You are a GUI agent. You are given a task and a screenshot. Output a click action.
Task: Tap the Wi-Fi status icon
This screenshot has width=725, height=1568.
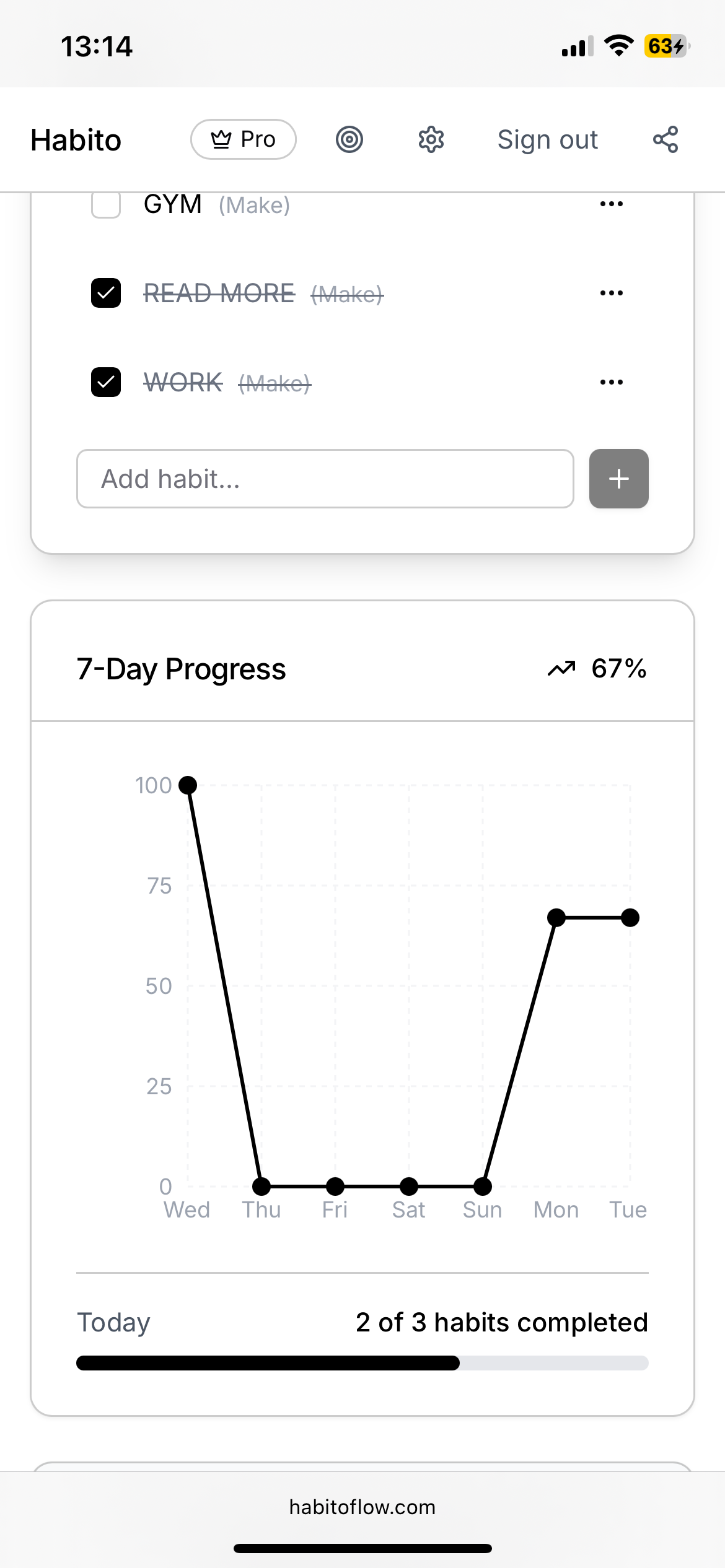point(618,46)
